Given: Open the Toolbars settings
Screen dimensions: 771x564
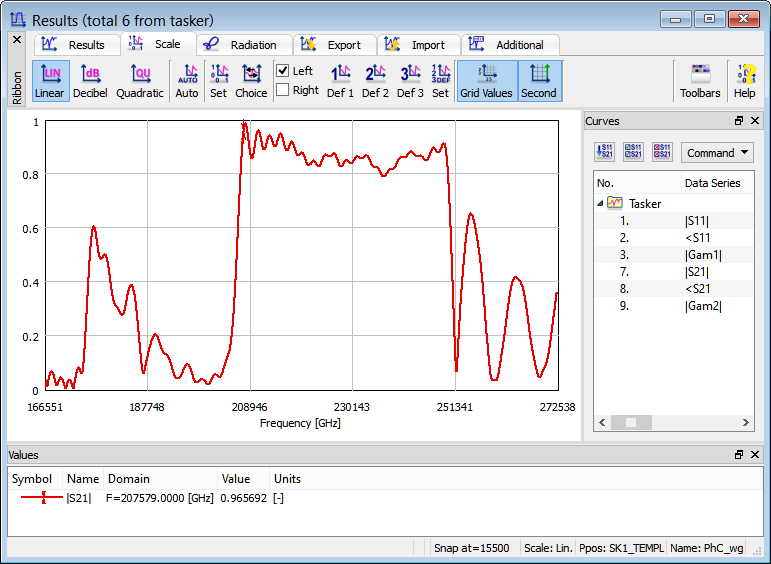Looking at the screenshot, I should [x=700, y=81].
